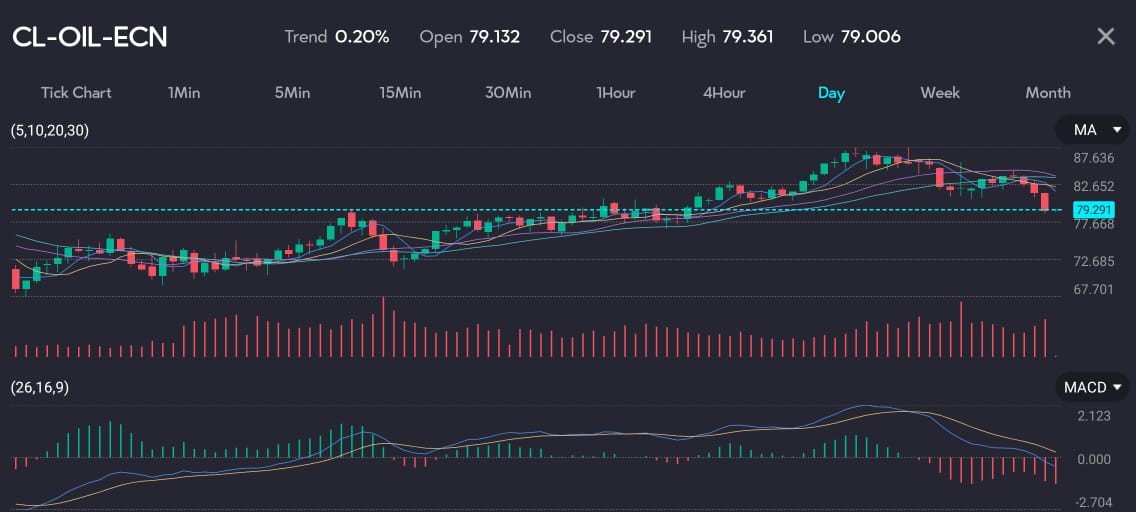Select the 4Hour timeframe tab

(724, 92)
